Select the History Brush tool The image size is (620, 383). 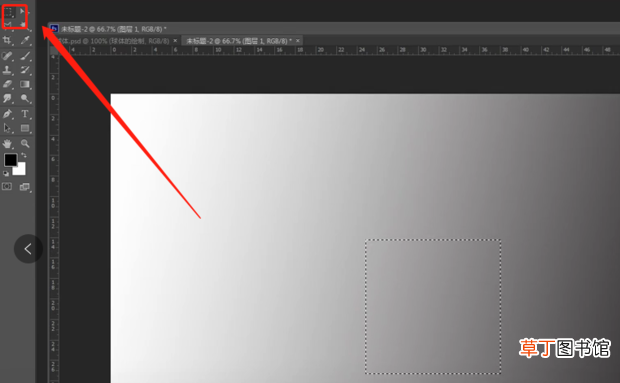coord(25,70)
